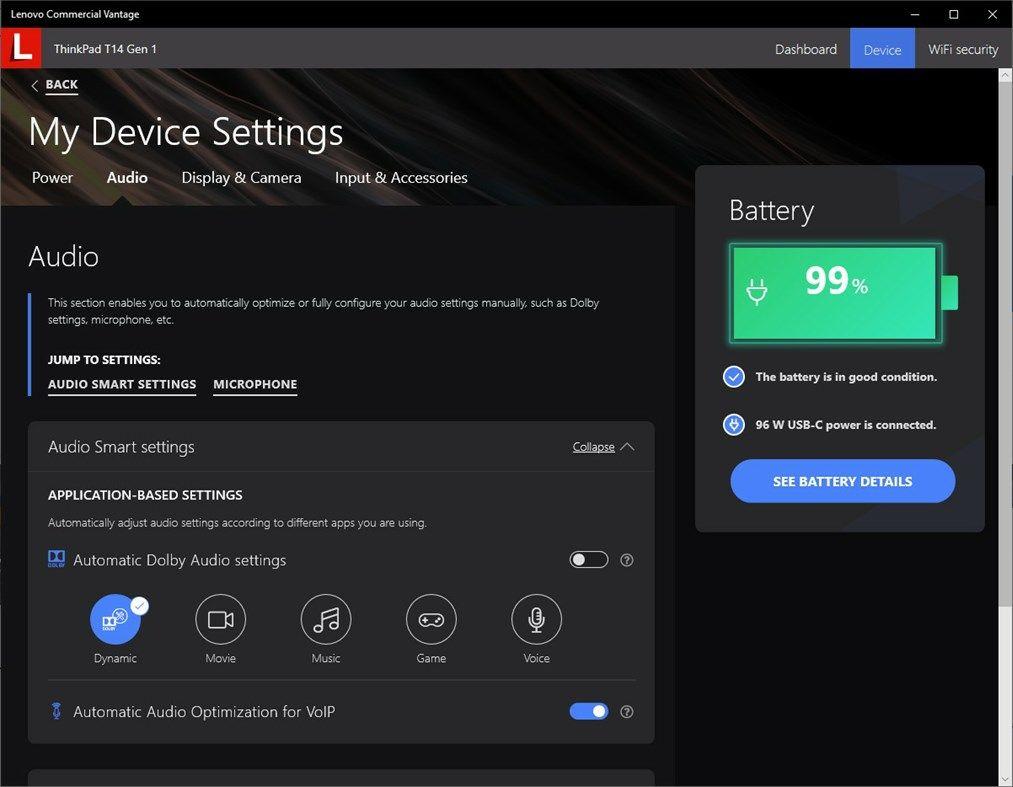Click the BACK navigation arrow
Image resolution: width=1013 pixels, height=787 pixels.
point(37,85)
